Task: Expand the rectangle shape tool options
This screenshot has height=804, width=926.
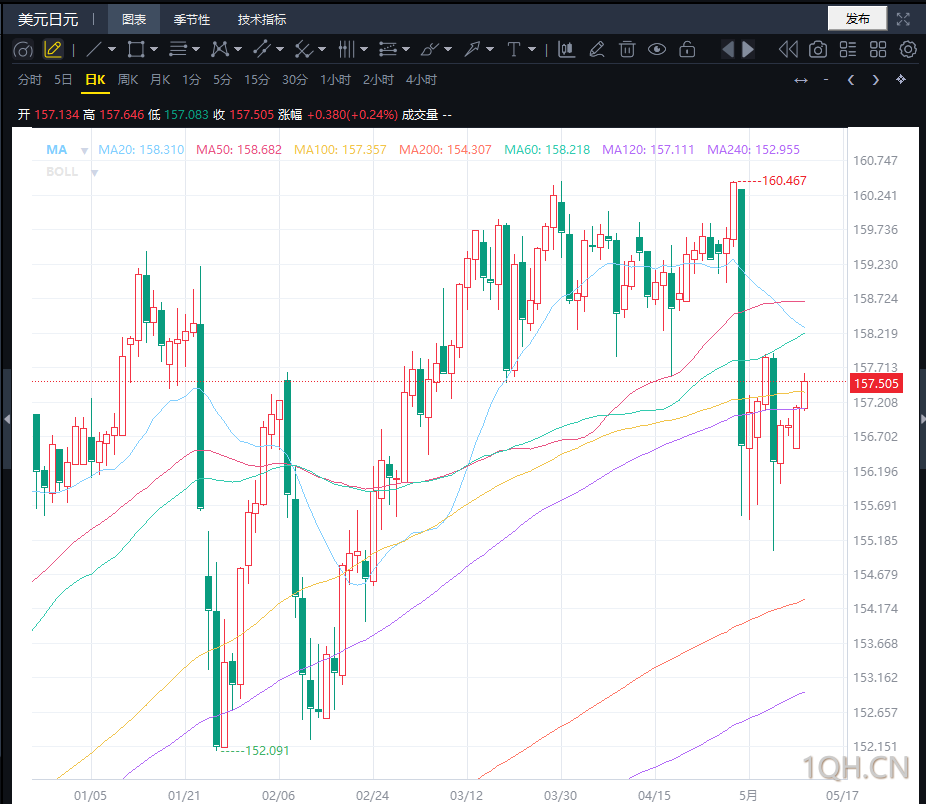Action: 154,50
